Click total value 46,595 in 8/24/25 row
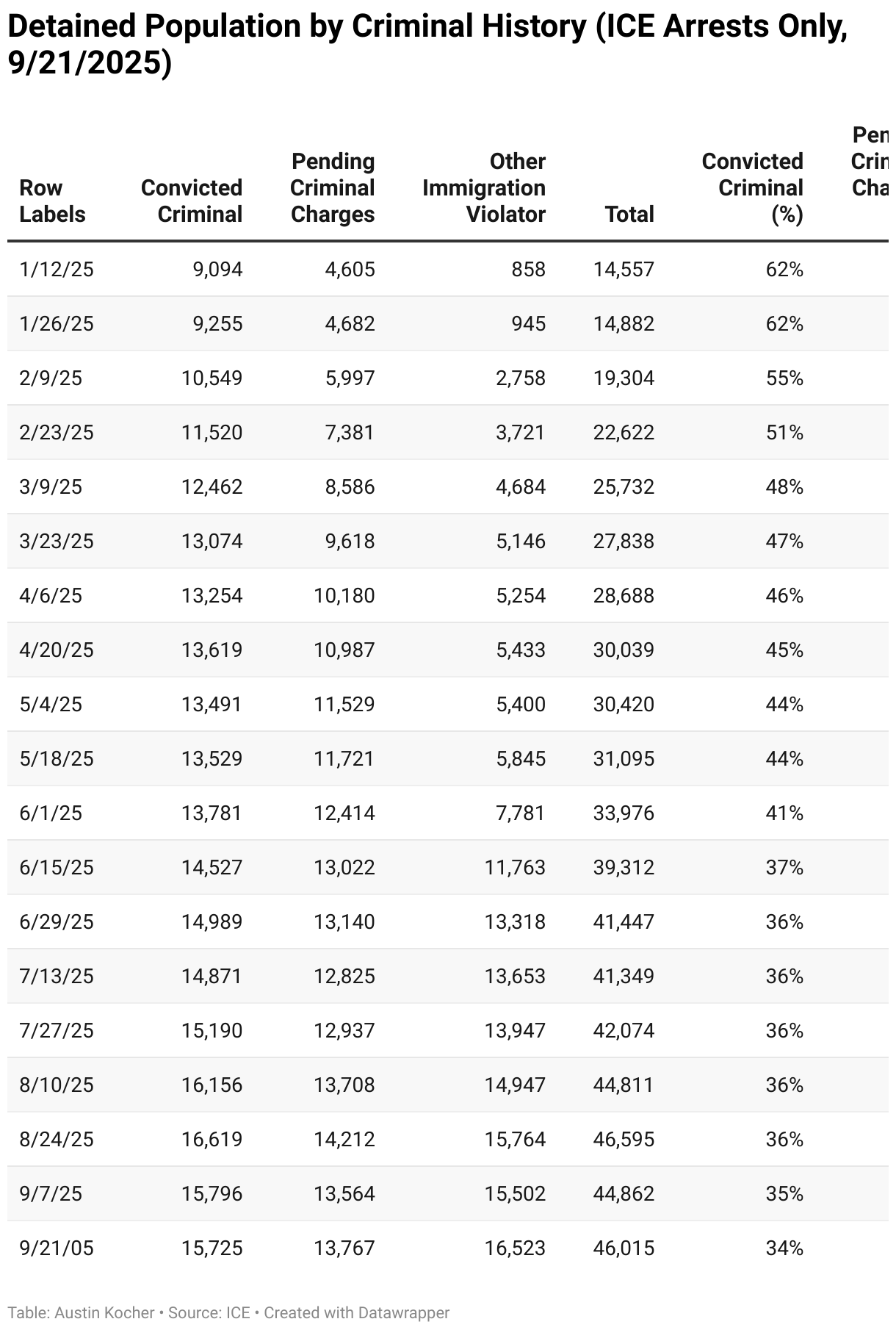Image resolution: width=896 pixels, height=1330 pixels. click(624, 1140)
